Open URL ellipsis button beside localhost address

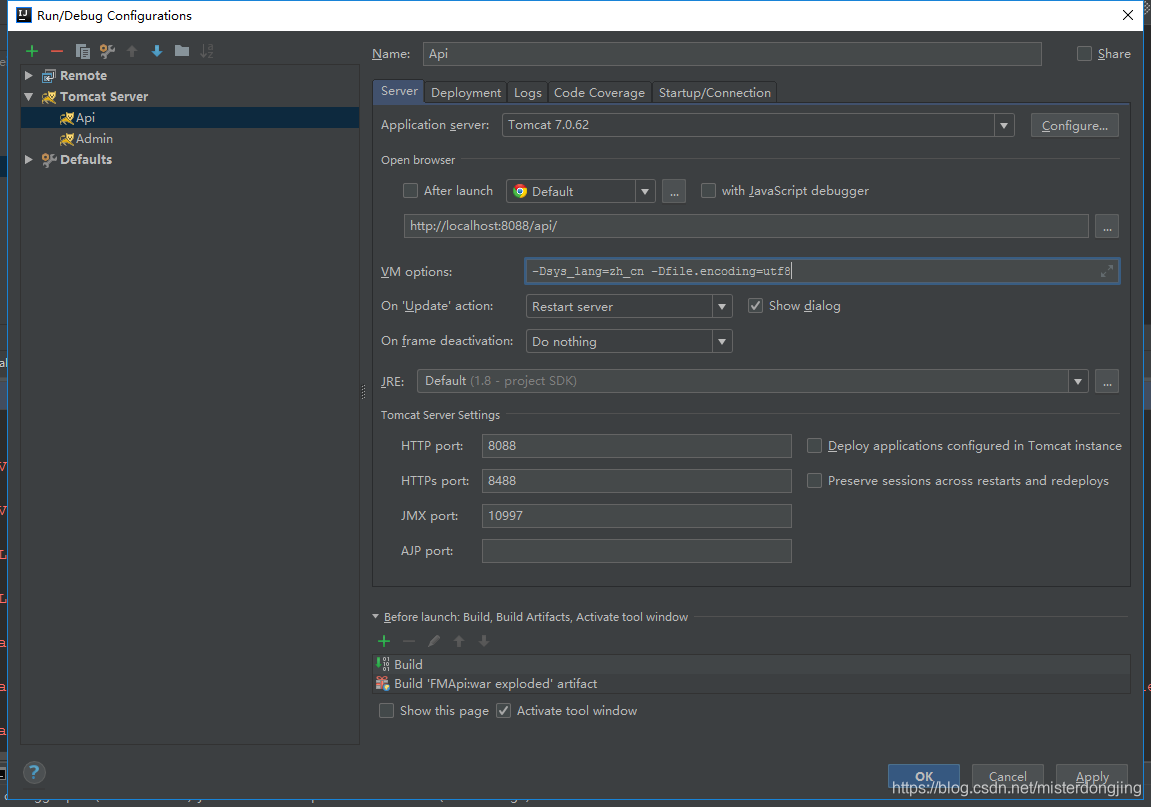[1107, 226]
